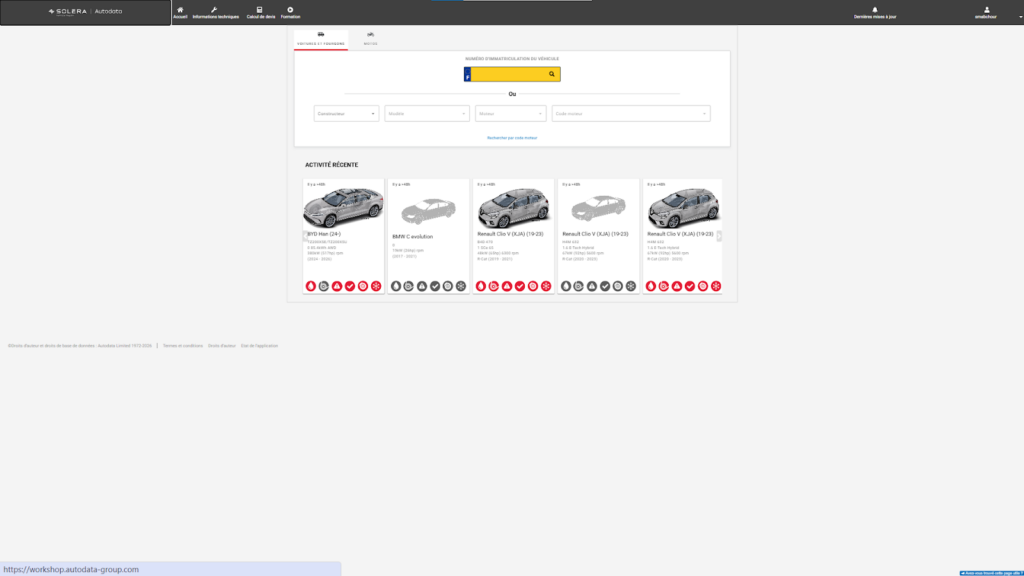The width and height of the screenshot is (1024, 576).
Task: Open the BMW C evolution placeholder image
Action: tap(428, 210)
